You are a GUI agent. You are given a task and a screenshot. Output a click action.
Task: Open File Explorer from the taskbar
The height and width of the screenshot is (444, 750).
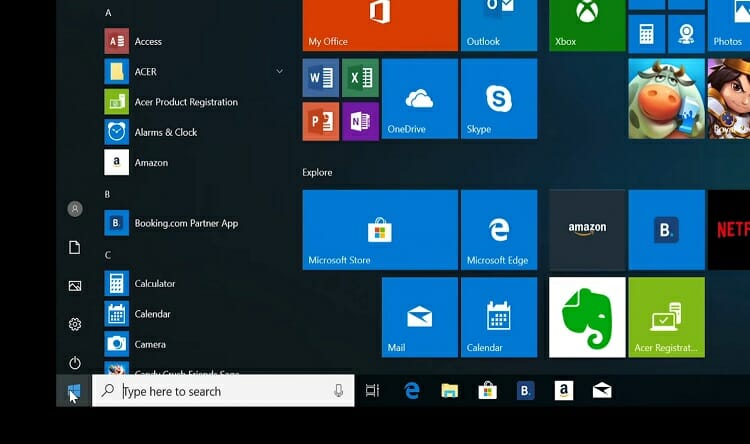[450, 391]
